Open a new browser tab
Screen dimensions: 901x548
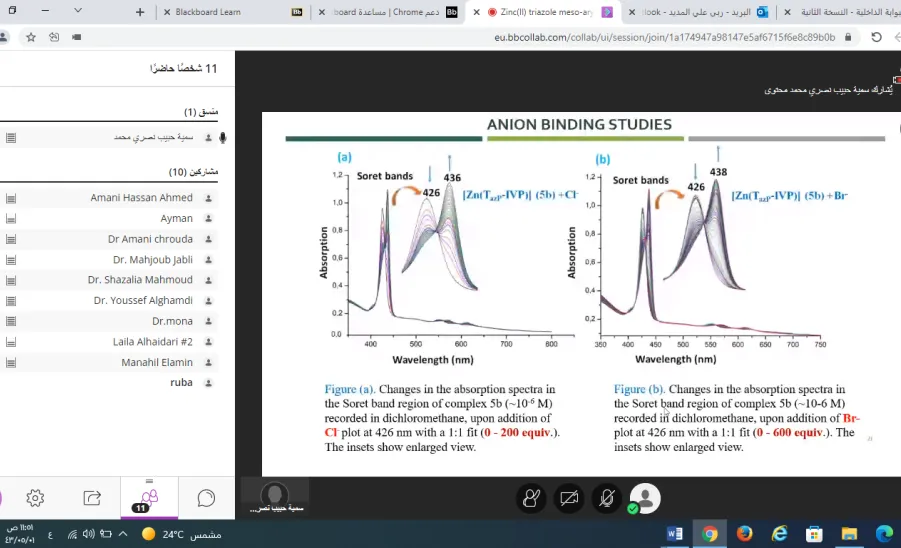[x=140, y=12]
